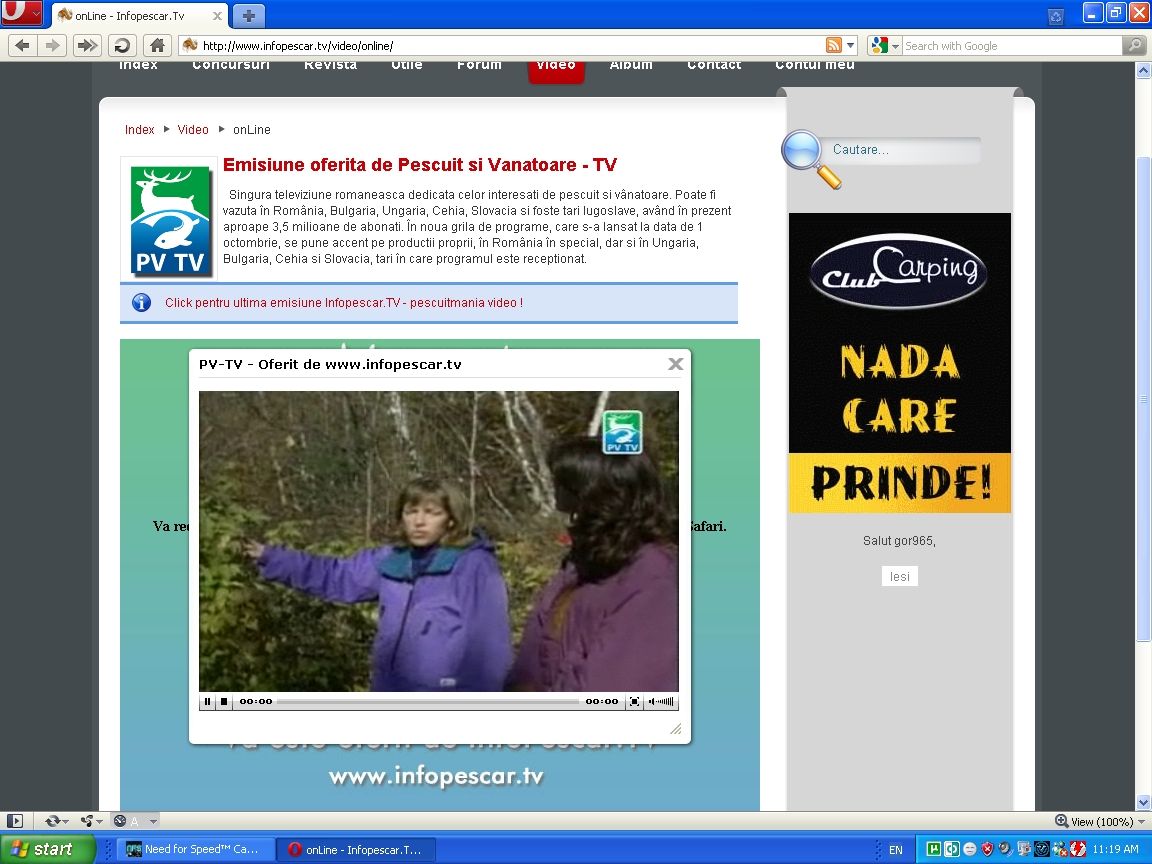This screenshot has height=864, width=1152.
Task: Toggle fullscreen mode in video player
Action: (x=634, y=702)
